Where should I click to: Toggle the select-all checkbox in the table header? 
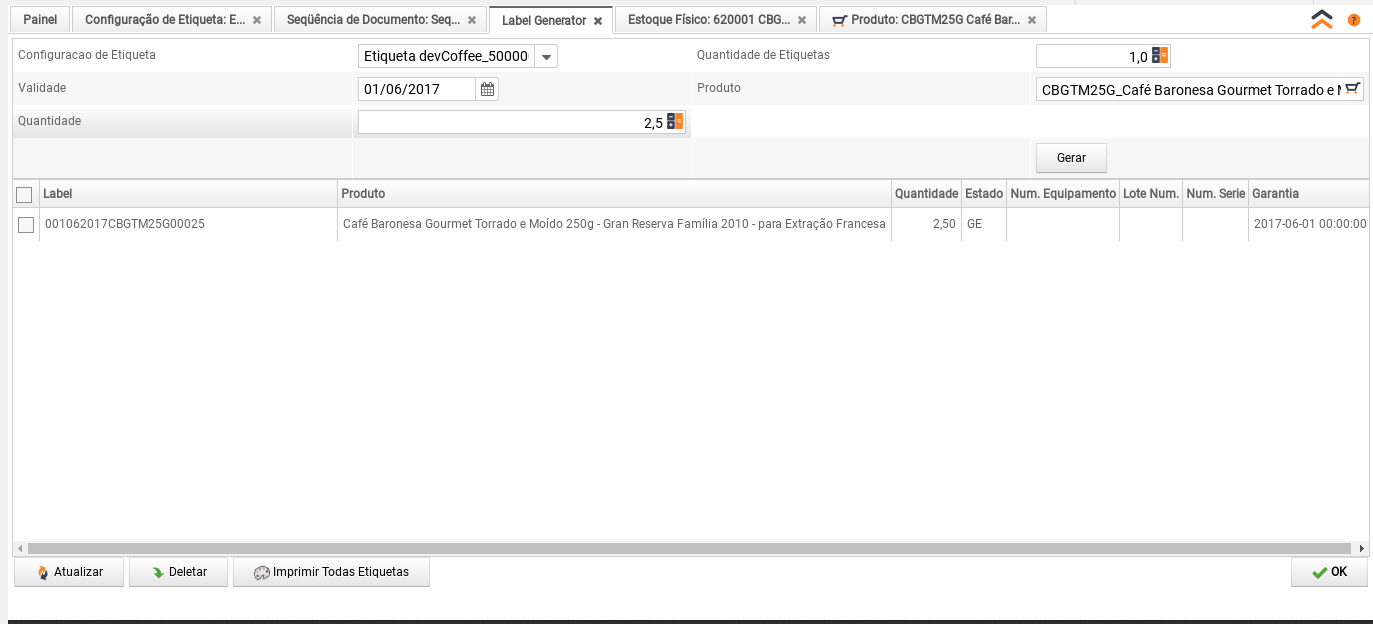click(25, 194)
